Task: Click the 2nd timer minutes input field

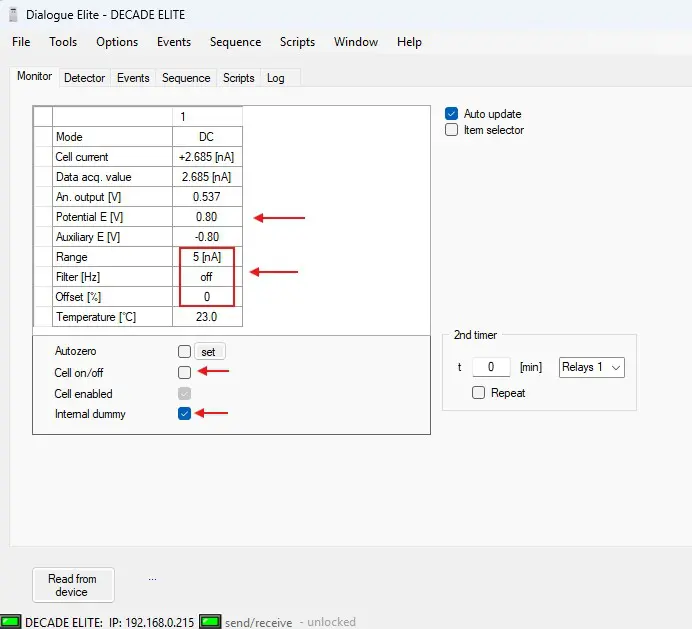Action: (x=491, y=367)
